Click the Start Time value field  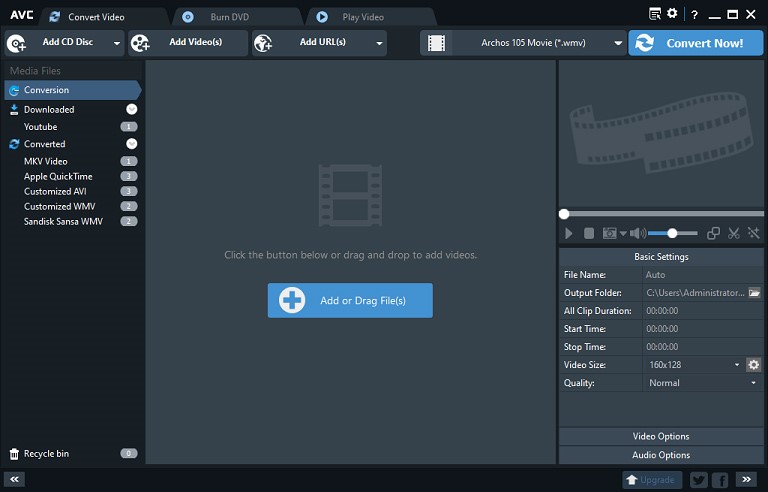[x=702, y=329]
